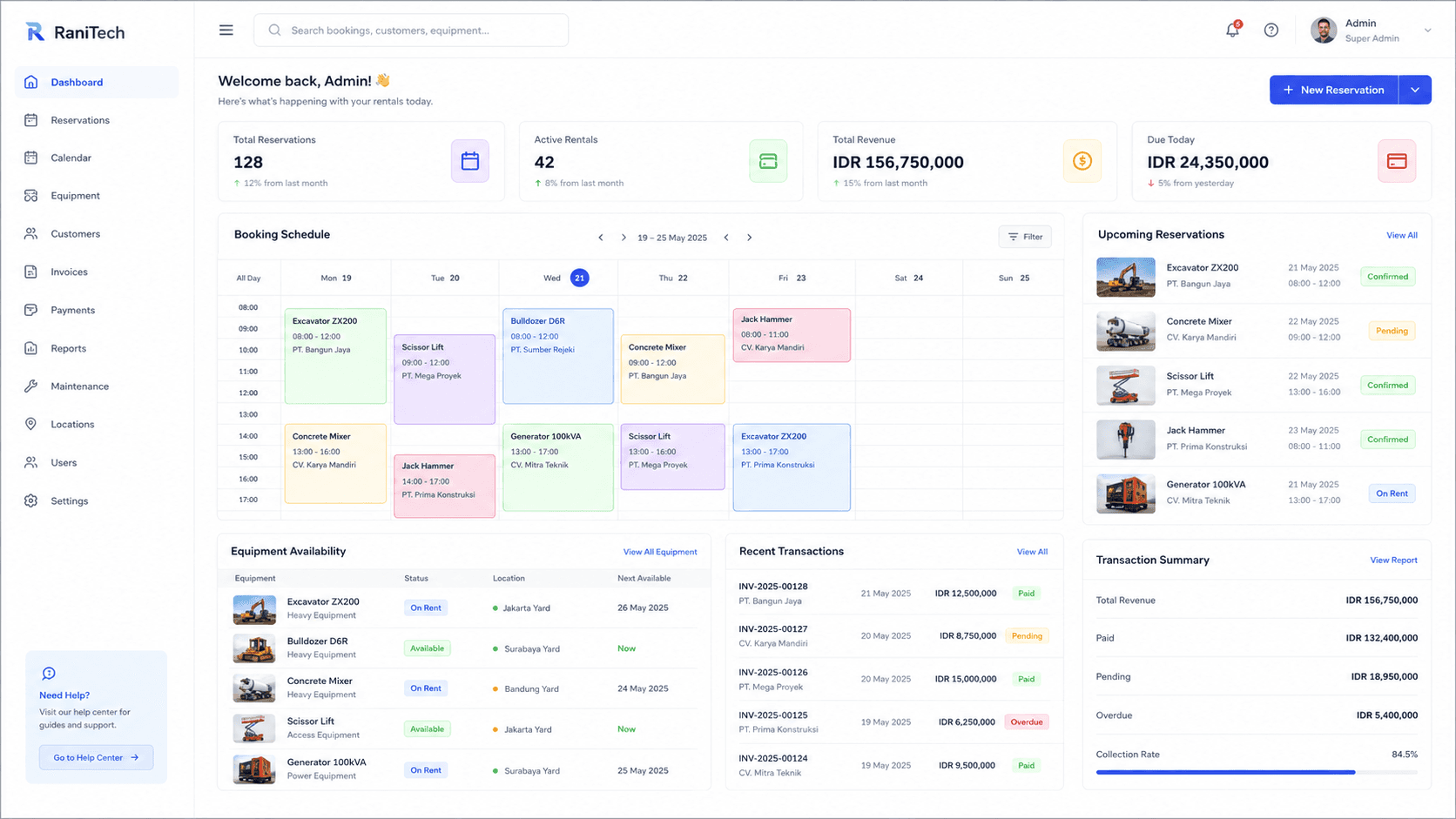Click On Rent badge in Upcoming Reservations

tap(1392, 493)
